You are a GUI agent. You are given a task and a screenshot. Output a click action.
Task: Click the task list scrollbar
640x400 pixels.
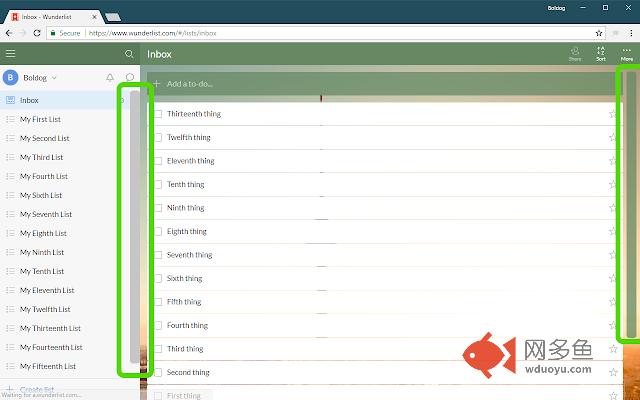click(631, 204)
